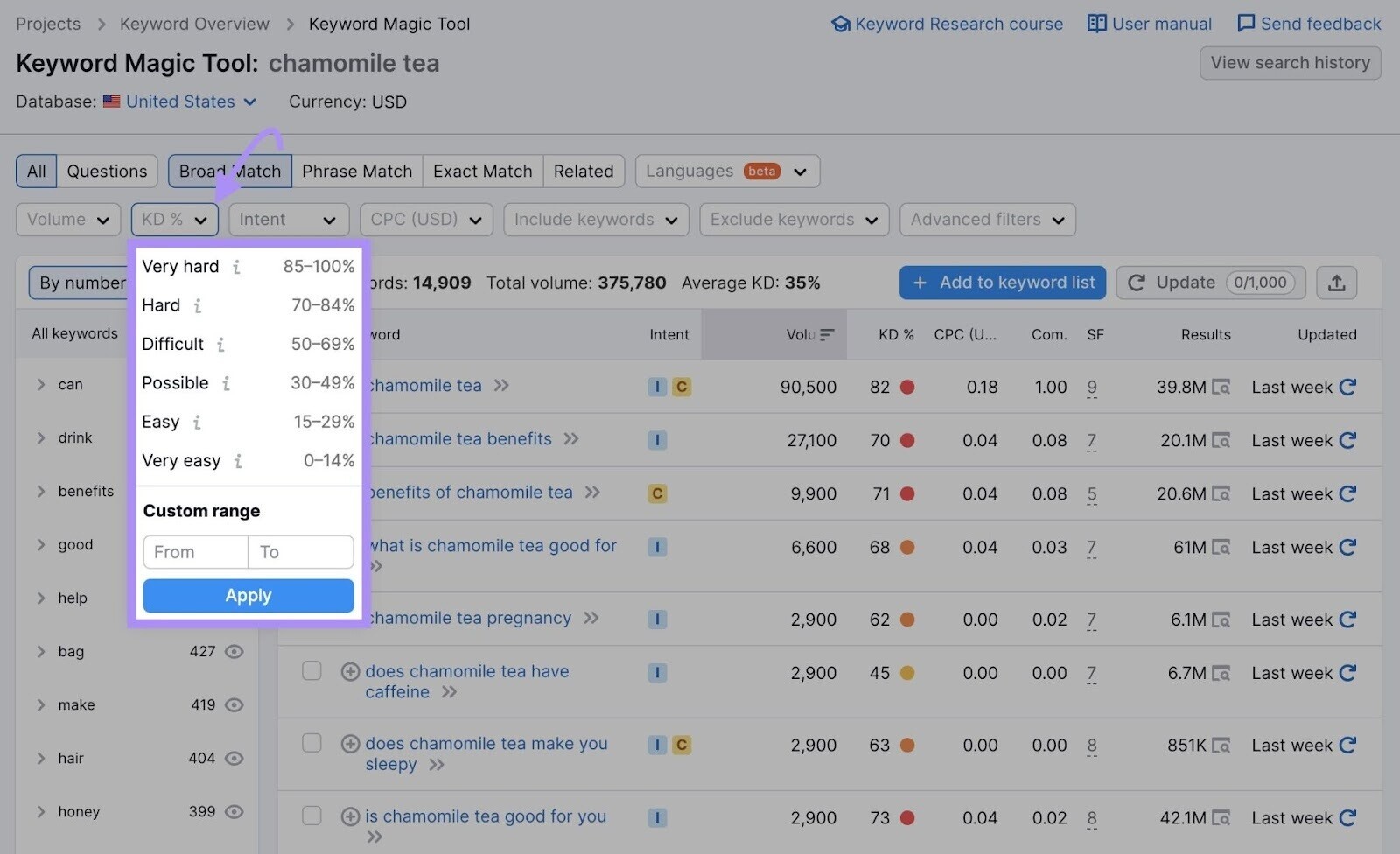Open SERP results icon next to 851K
Viewport: 1400px width, 854px height.
(x=1221, y=745)
